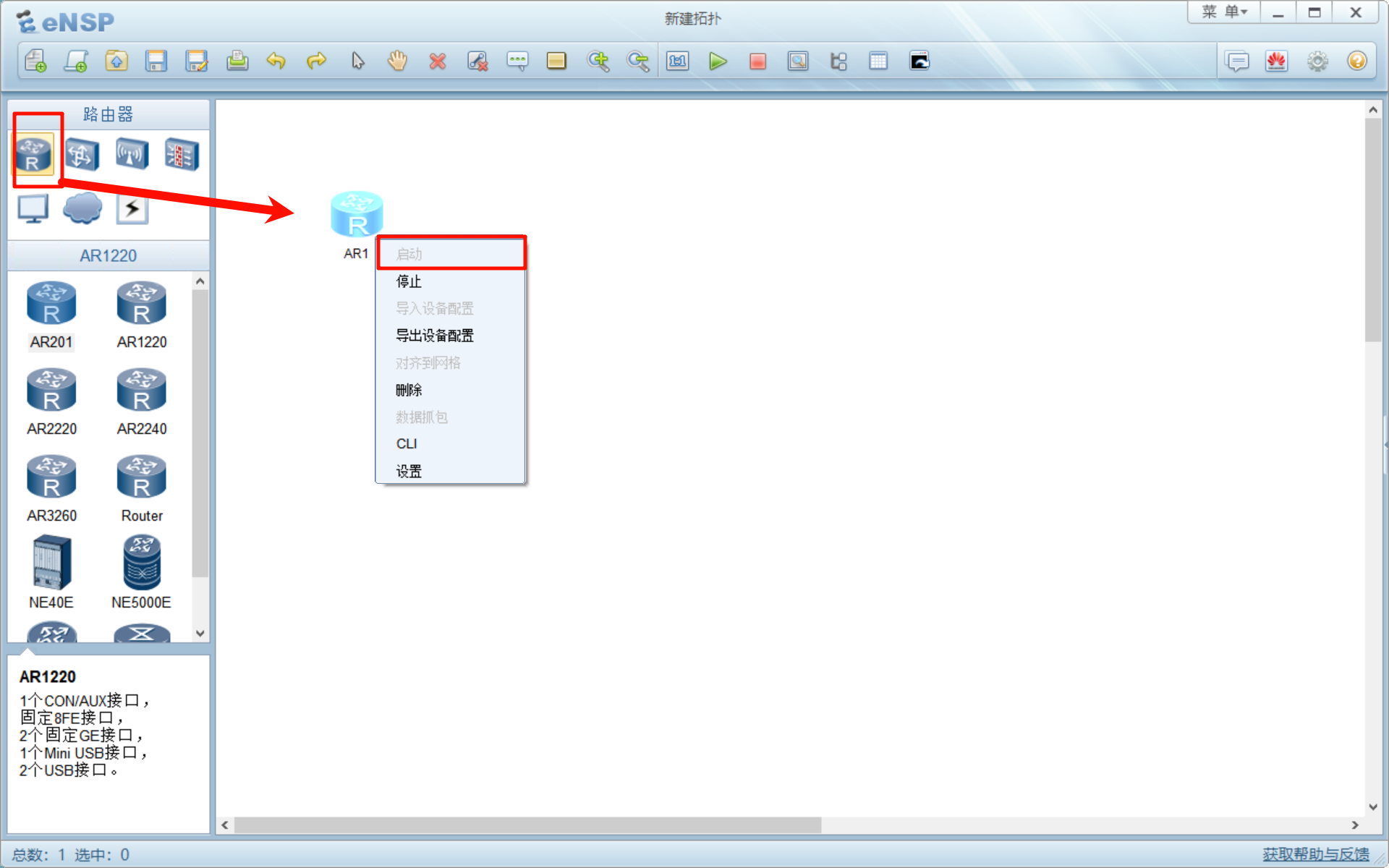The image size is (1389, 868).
Task: Start all devices with green play button
Action: [x=718, y=61]
